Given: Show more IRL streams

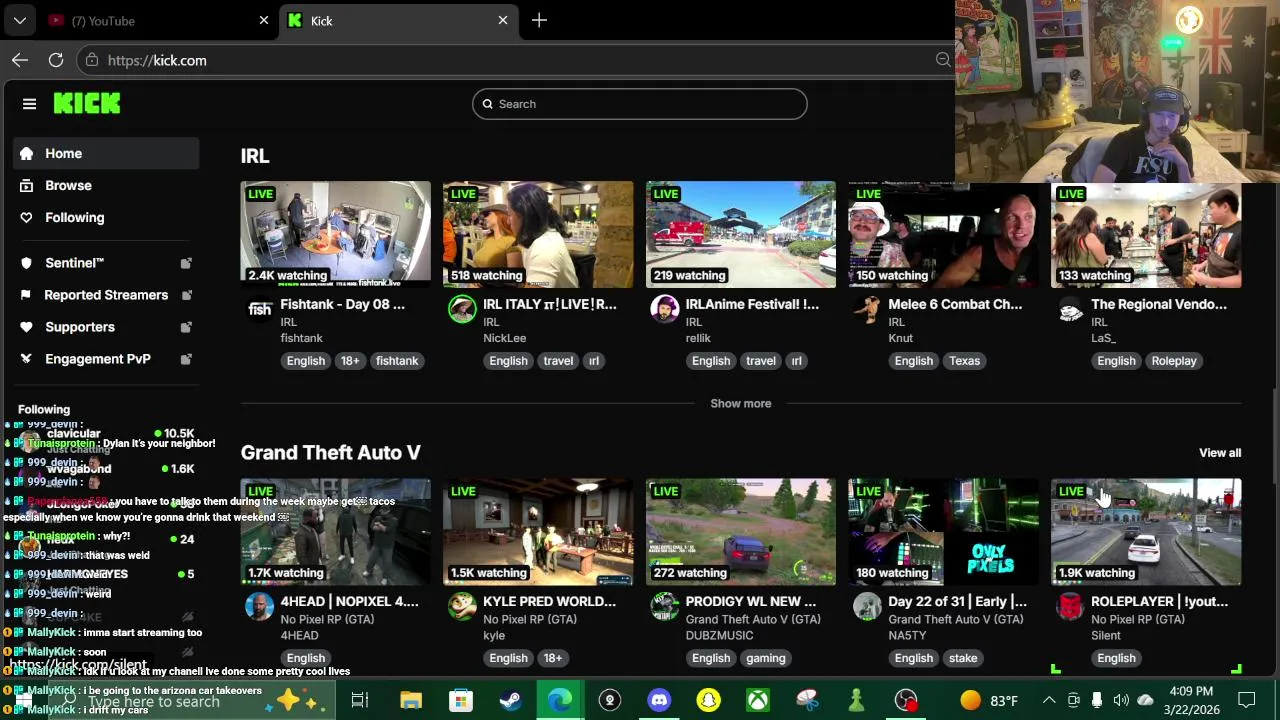Looking at the screenshot, I should 741,403.
